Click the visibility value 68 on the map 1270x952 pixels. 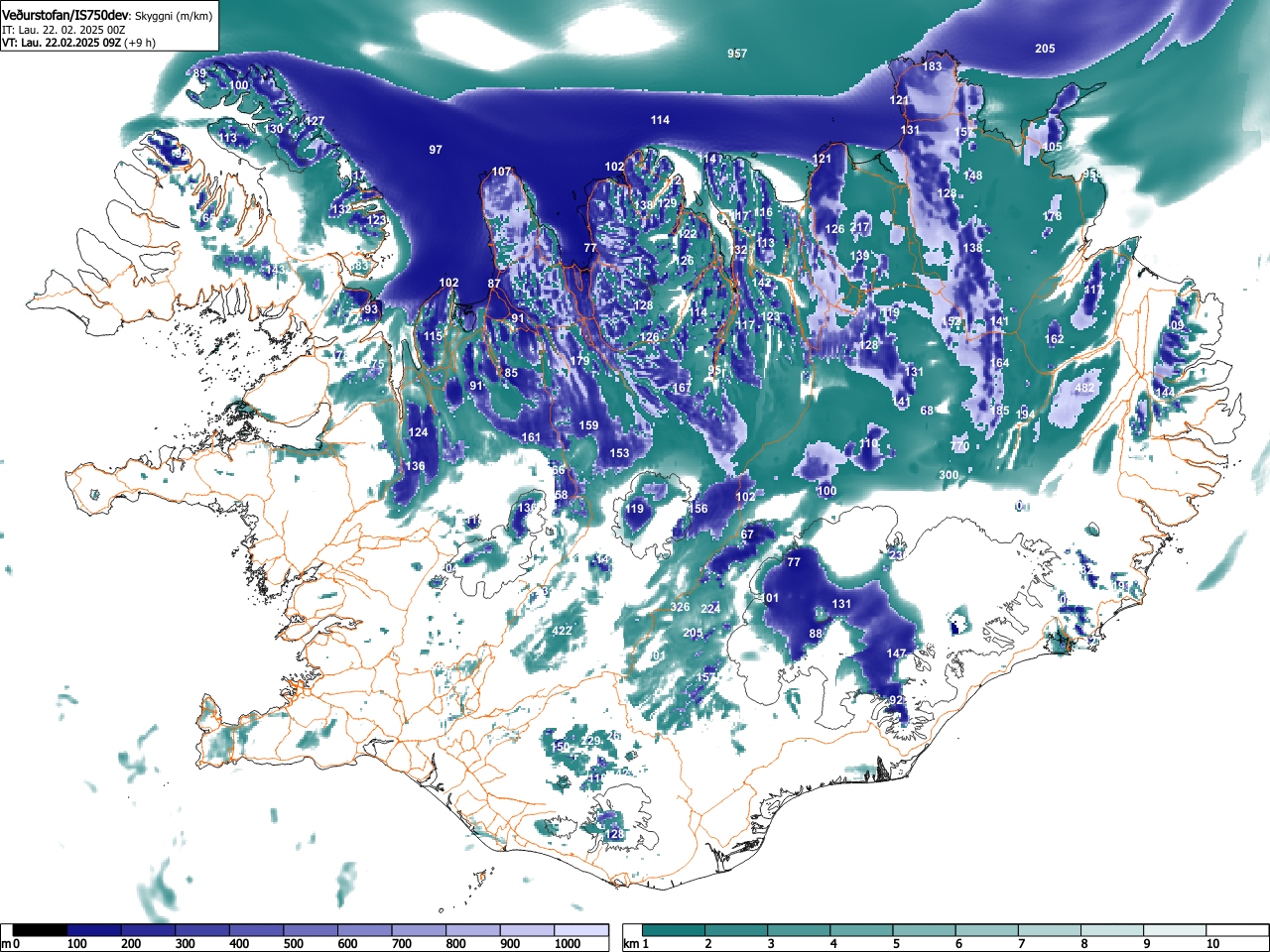[927, 411]
